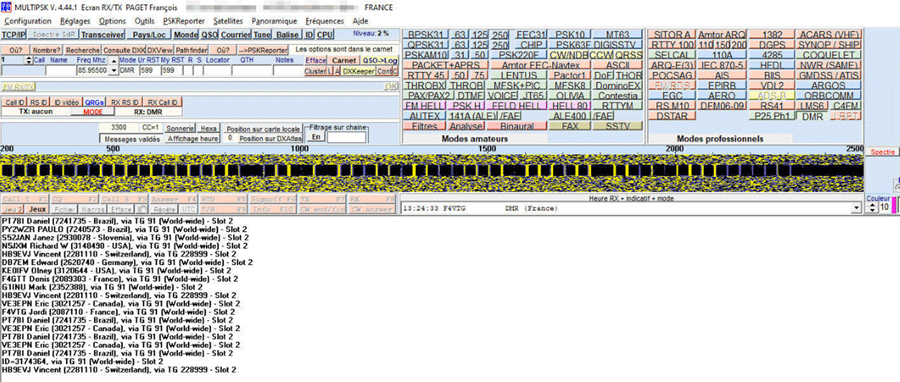900x382 pixels.
Task: Click the red MODE button
Action: [93, 112]
